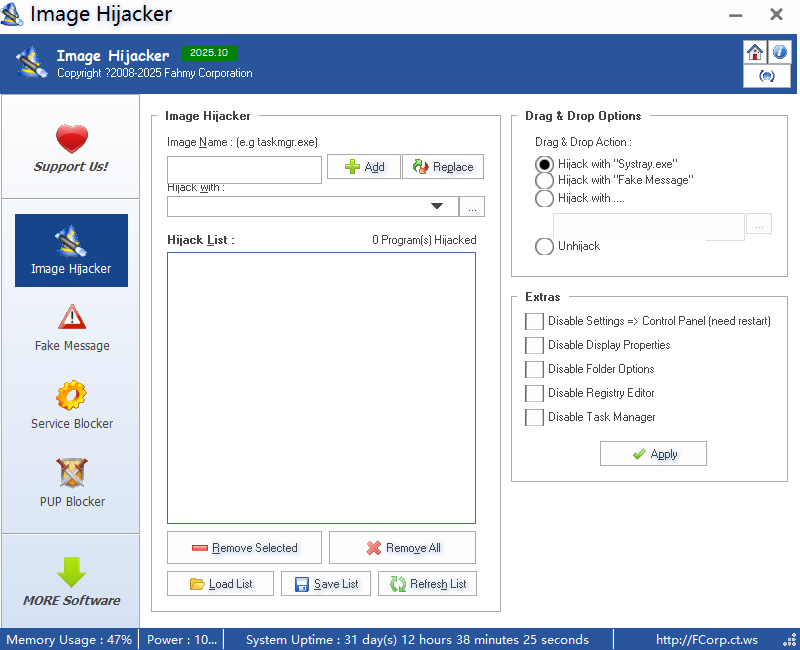Screen dimensions: 800x650
Task: Click the Apply button in Extras
Action: [x=653, y=453]
